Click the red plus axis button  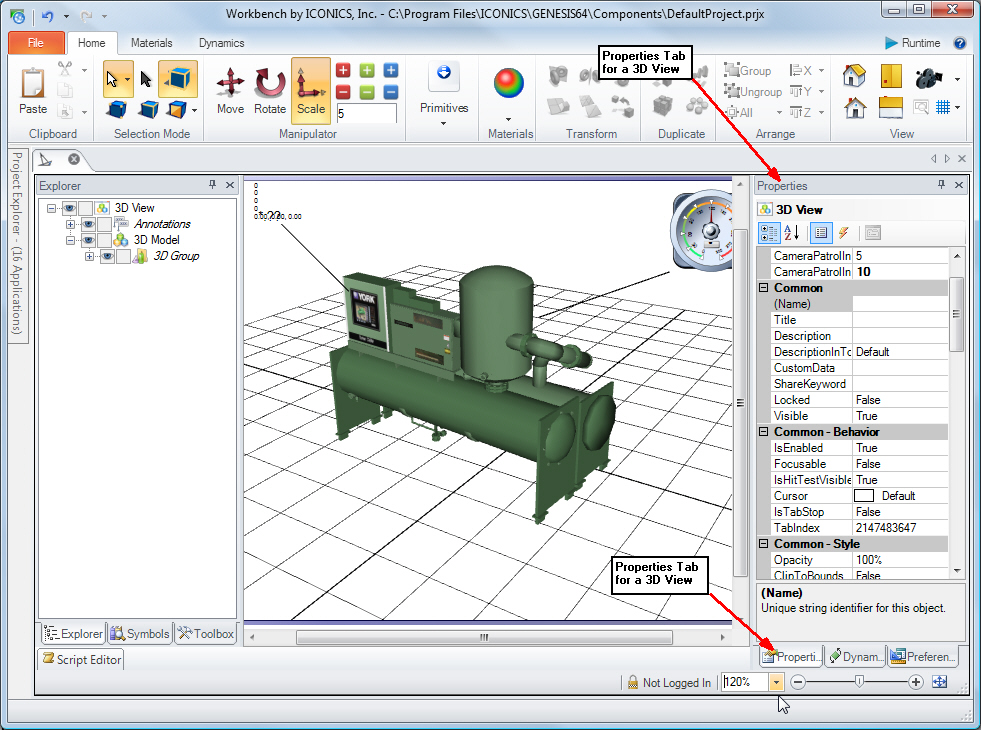(343, 70)
